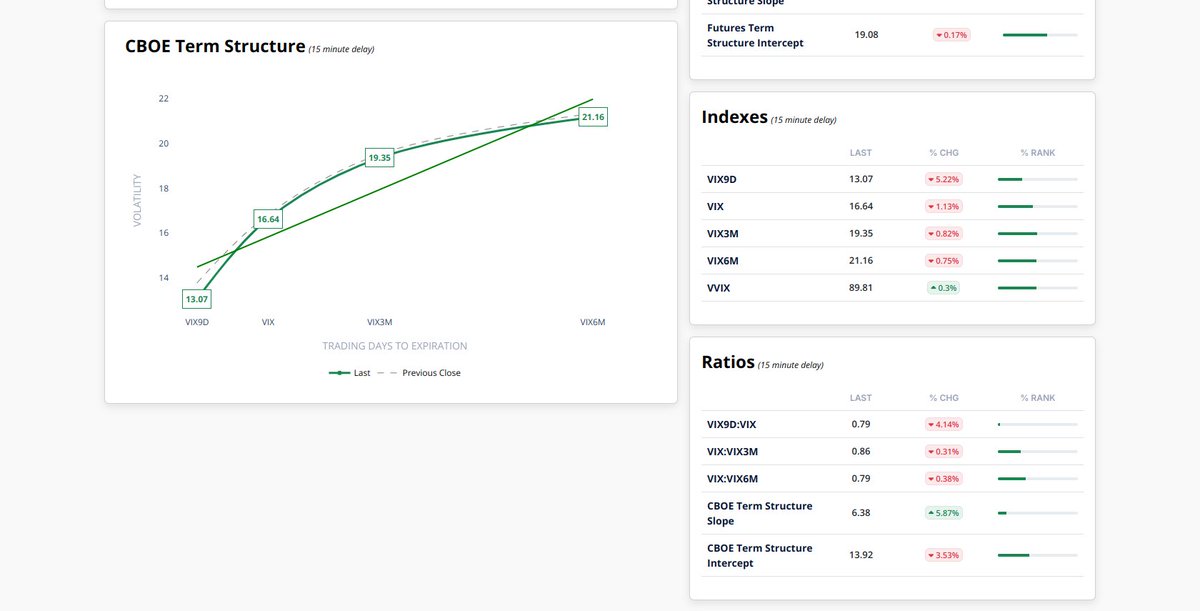Click the Futures Intercept 0.17% badge
Viewport: 1200px width, 611px height.
pyautogui.click(x=950, y=35)
